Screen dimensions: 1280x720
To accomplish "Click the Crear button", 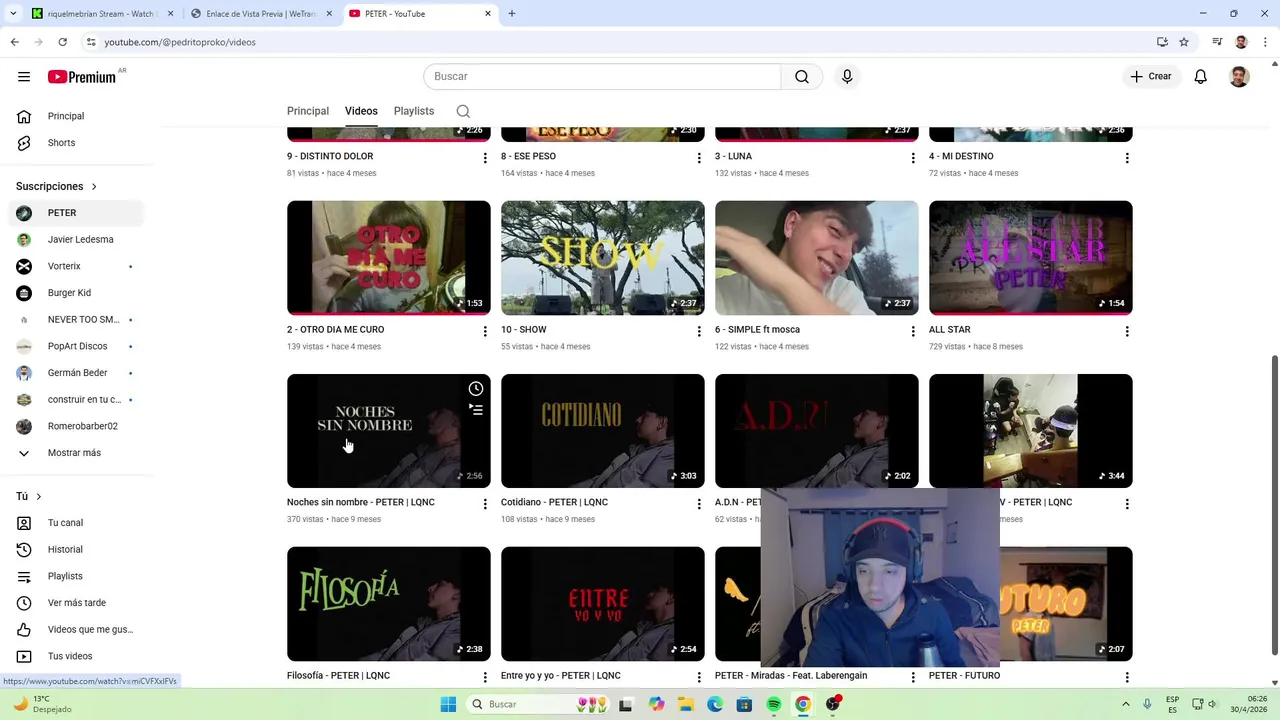I will (x=1151, y=77).
